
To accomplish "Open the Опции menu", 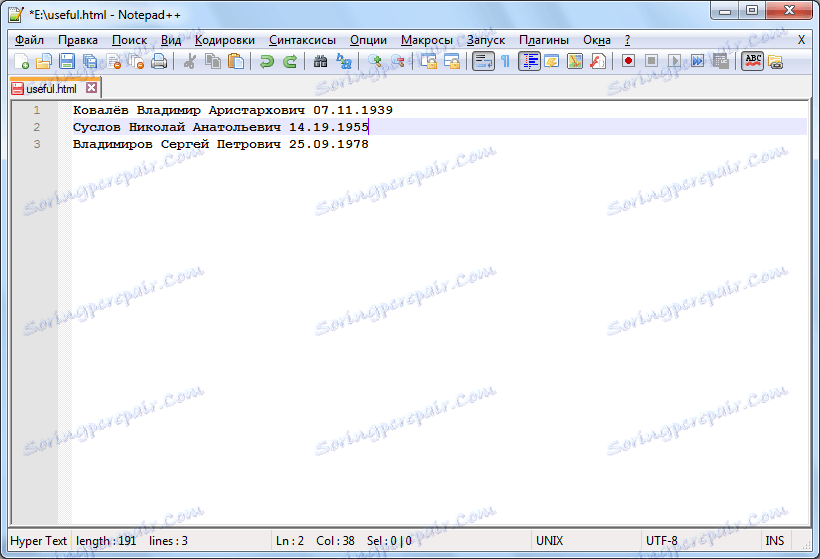I will point(368,40).
